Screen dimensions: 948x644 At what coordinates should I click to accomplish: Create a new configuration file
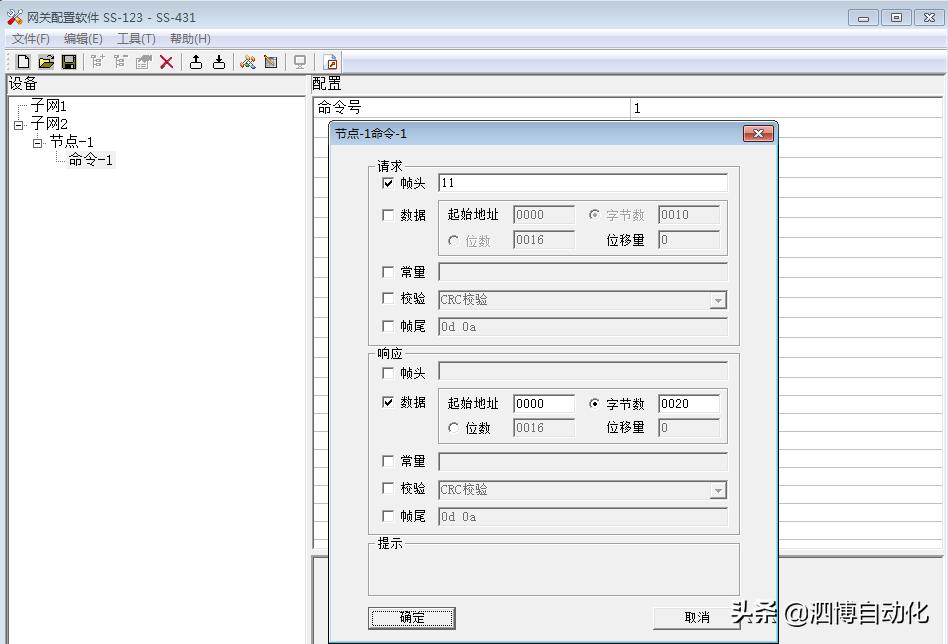tap(22, 61)
